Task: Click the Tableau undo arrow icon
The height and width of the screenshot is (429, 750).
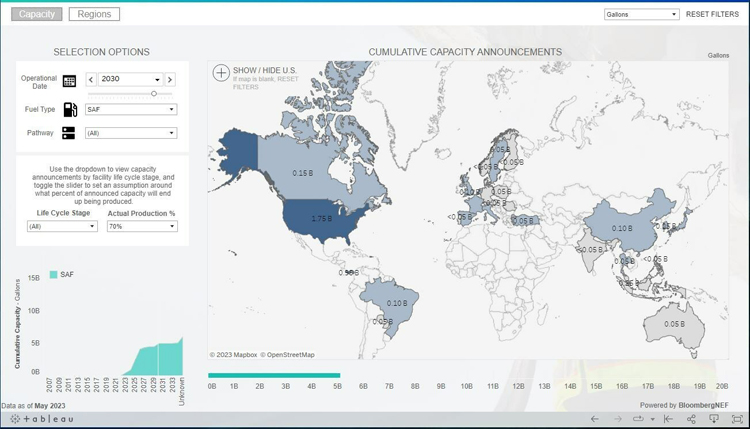Action: point(595,419)
